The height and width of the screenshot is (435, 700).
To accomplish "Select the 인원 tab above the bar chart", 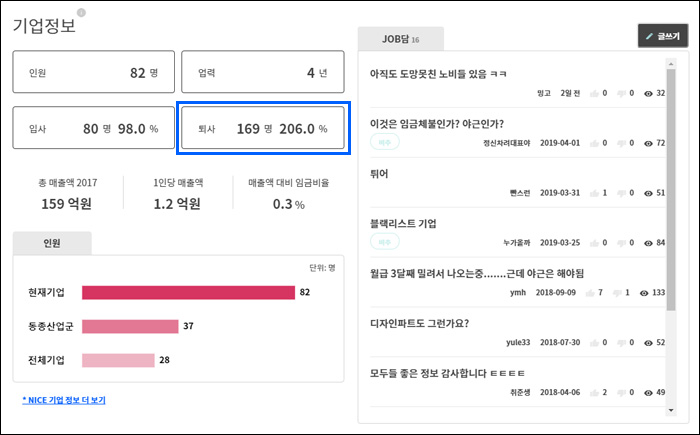I will pos(52,242).
